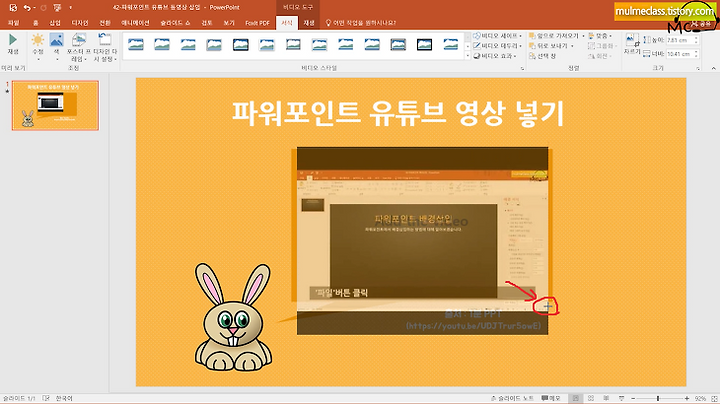Screen dimensions: 720x404
Task: Apply the fifth dark-framed video style
Action: click(241, 45)
